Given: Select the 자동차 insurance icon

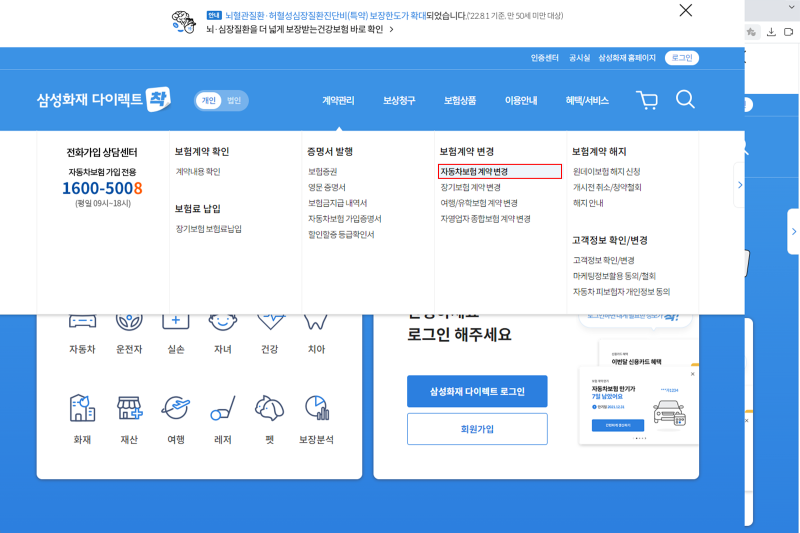Looking at the screenshot, I should pyautogui.click(x=82, y=322).
